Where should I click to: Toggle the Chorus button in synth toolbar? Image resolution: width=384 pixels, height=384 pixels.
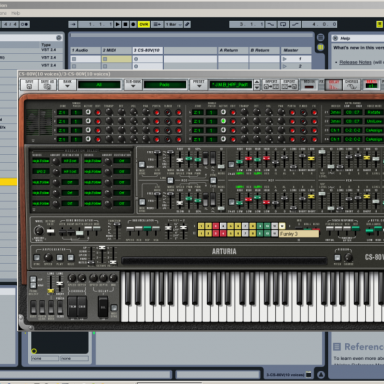(351, 85)
